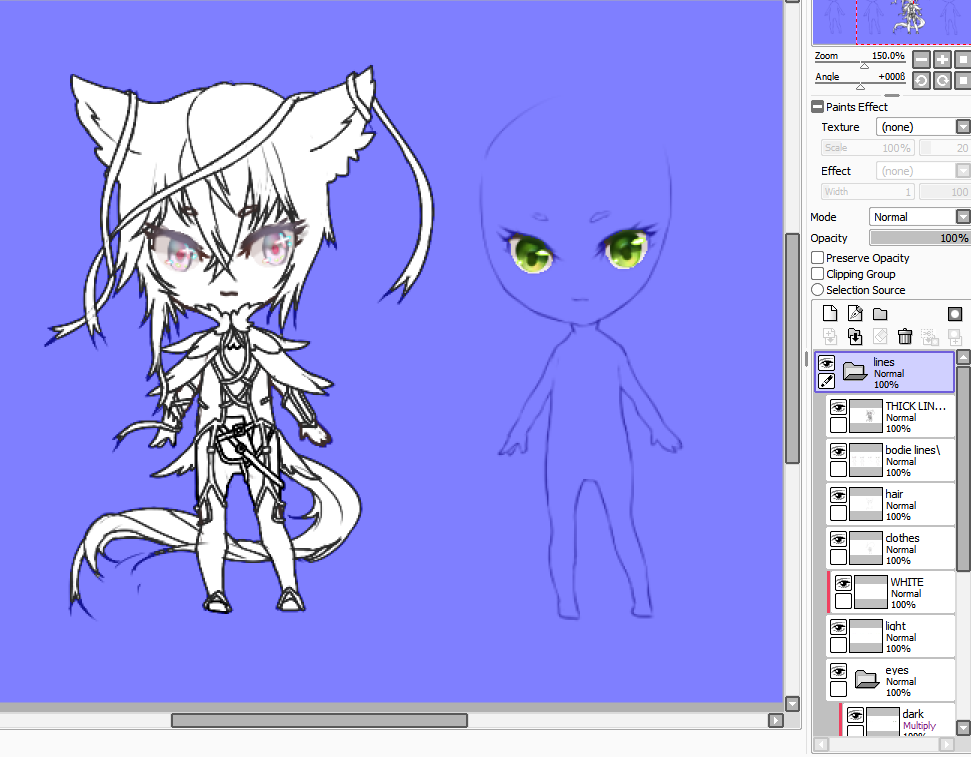Toggle link box on WHITE layer
The image size is (971, 757).
pos(843,601)
